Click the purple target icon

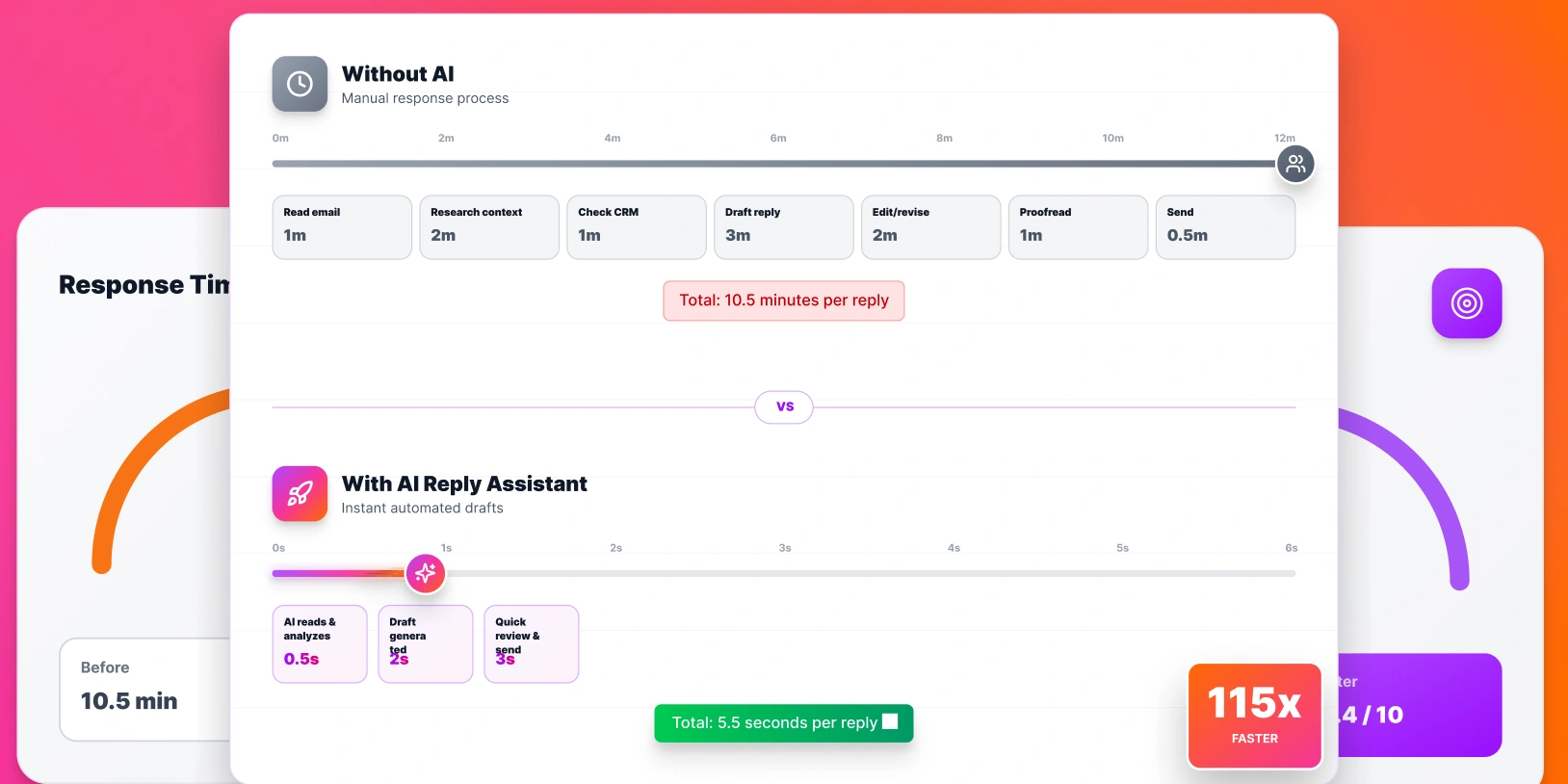pyautogui.click(x=1466, y=303)
